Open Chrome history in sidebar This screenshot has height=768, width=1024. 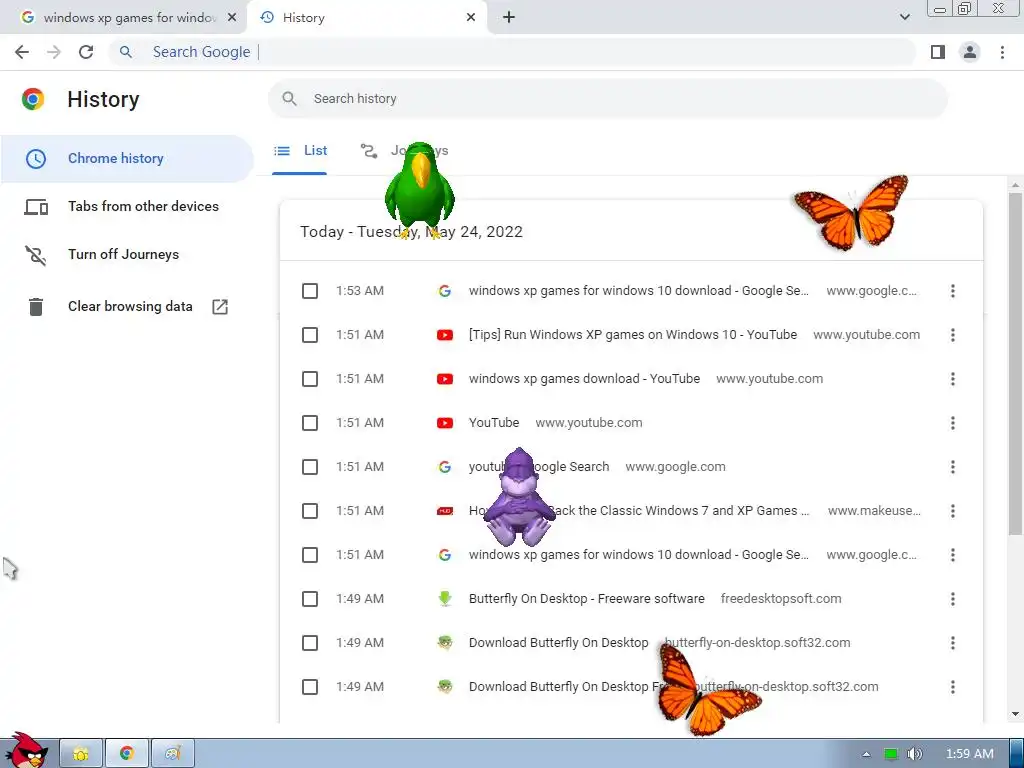(x=127, y=159)
